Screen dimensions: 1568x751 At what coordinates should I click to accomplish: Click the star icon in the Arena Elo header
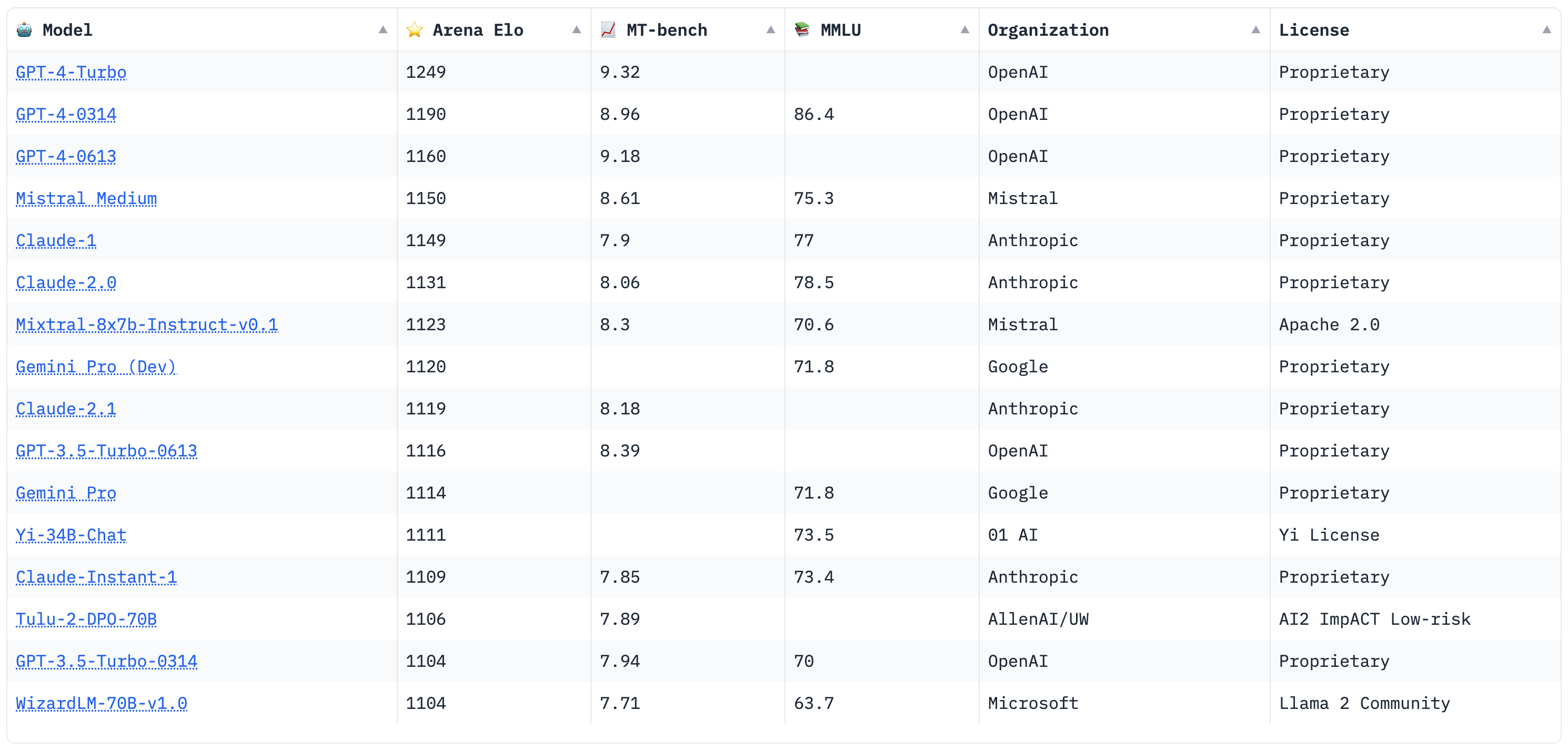pos(416,29)
